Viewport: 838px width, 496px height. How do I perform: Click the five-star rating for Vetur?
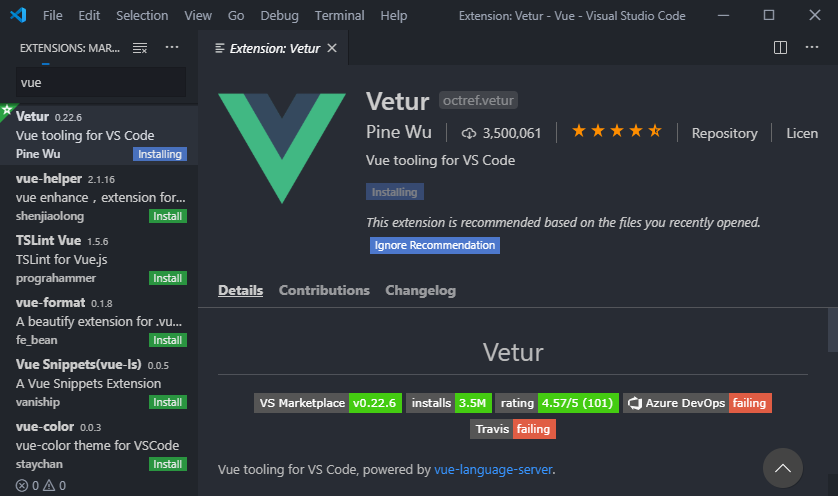coord(617,131)
